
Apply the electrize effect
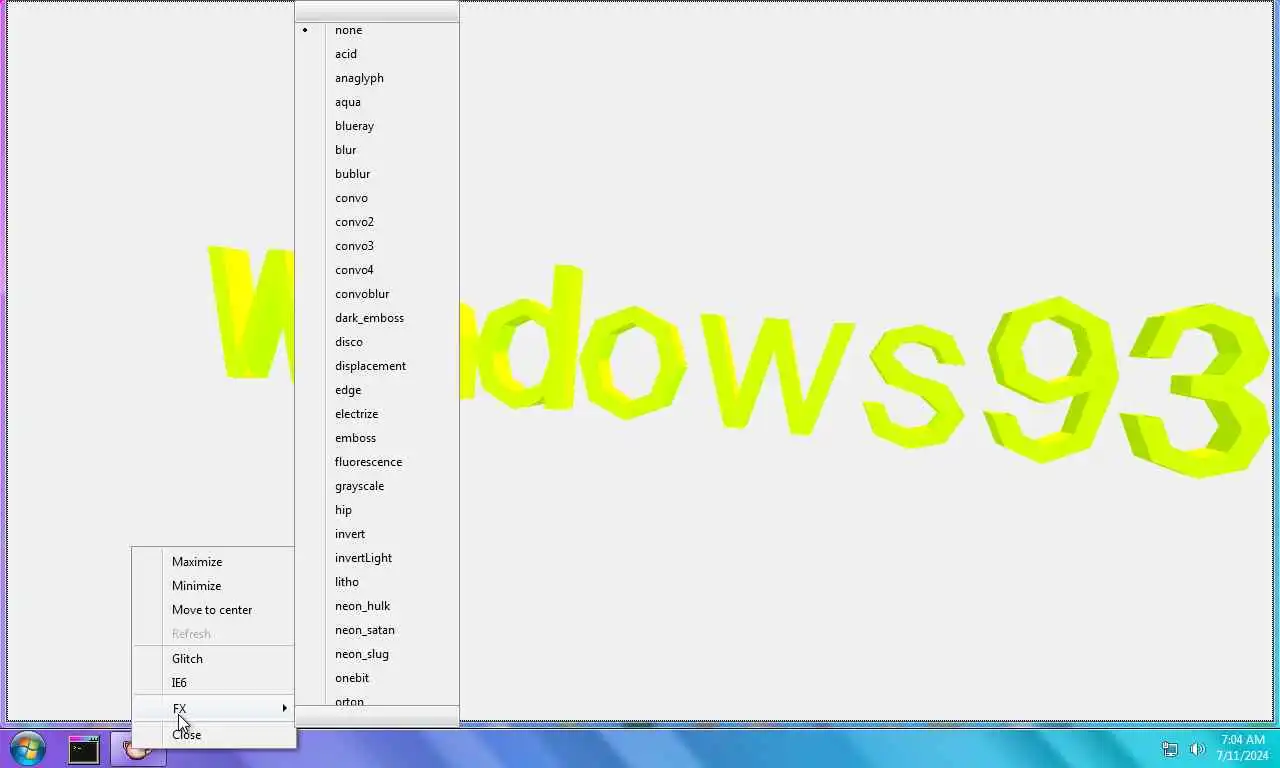click(378, 414)
